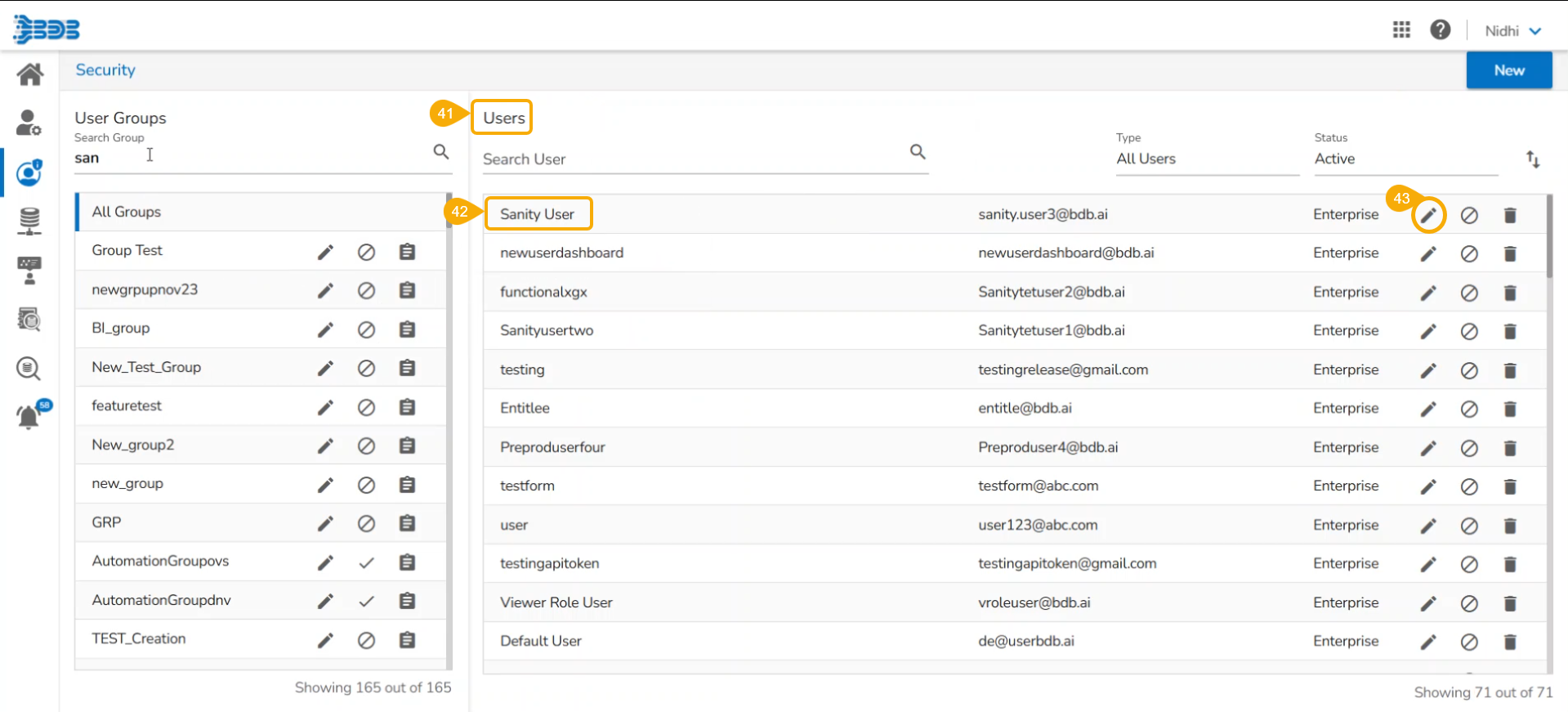Click the search icon in Search User
The image size is (1568, 712).
[918, 152]
